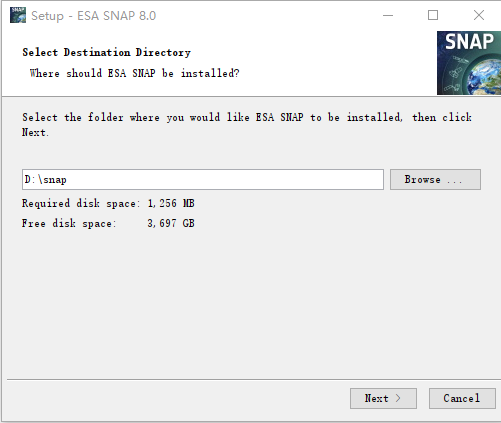Image resolution: width=501 pixels, height=423 pixels.
Task: Maximize the ESA SNAP Setup window
Action: pyautogui.click(x=433, y=15)
